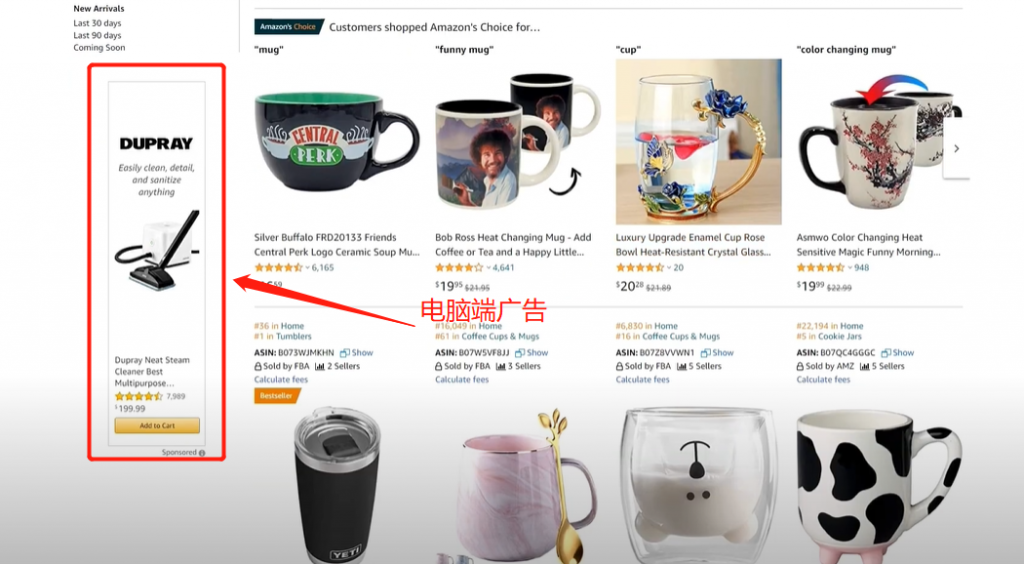This screenshot has height=564, width=1024.
Task: Open the Luxury Enamel Cup product image
Action: (698, 142)
